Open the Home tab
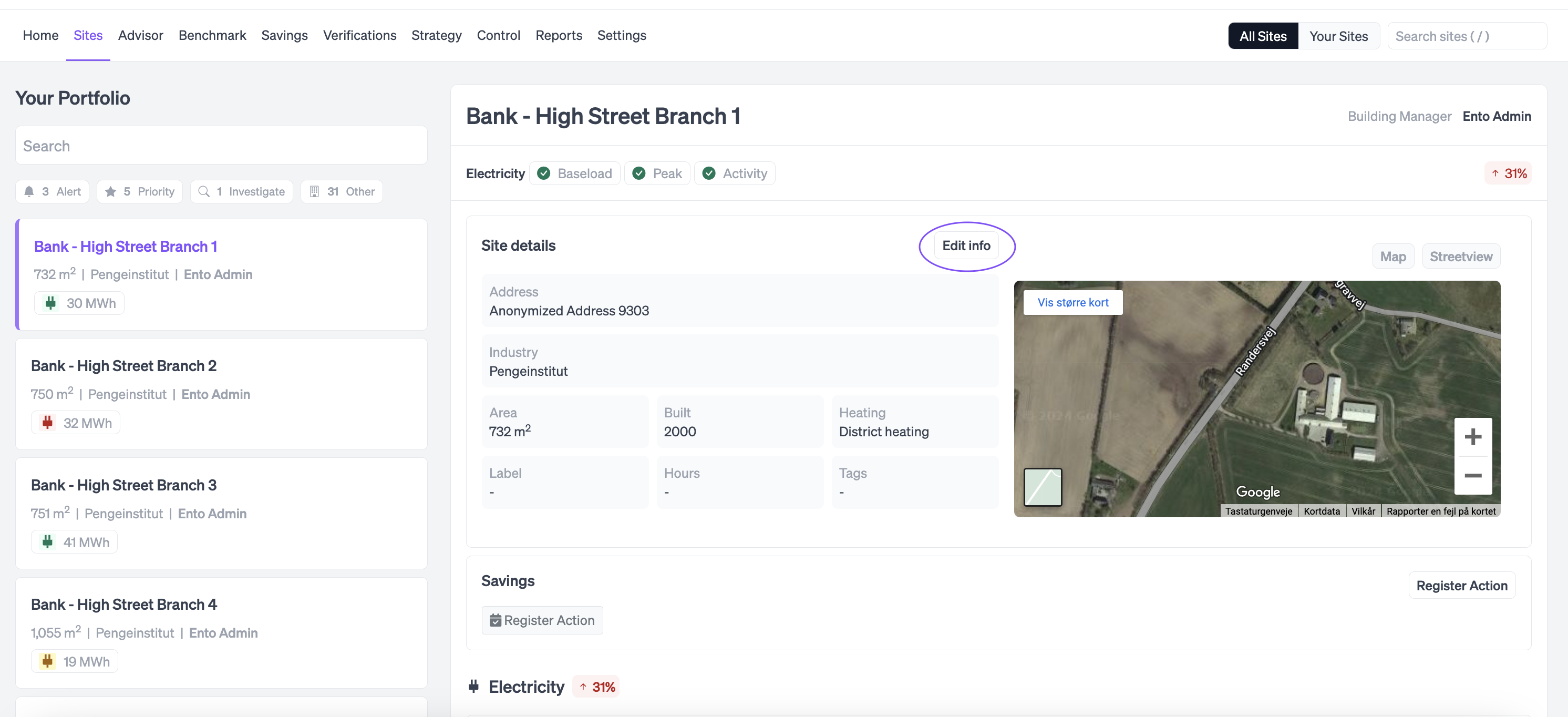 41,35
